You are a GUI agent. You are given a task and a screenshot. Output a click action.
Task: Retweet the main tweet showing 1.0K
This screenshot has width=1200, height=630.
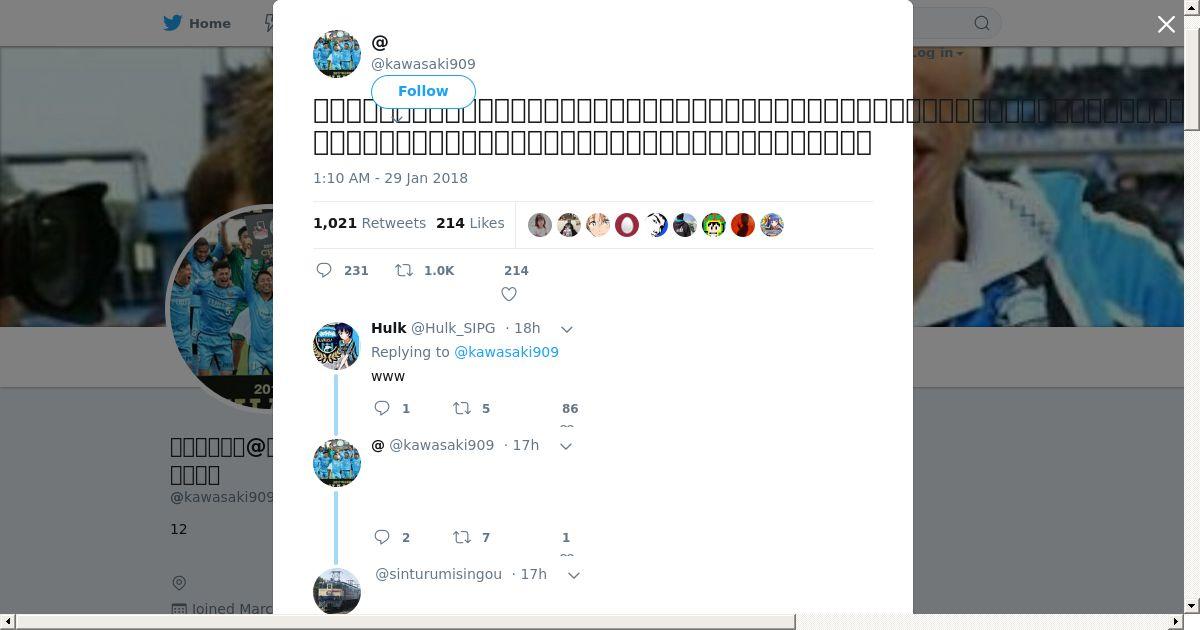[x=404, y=270]
